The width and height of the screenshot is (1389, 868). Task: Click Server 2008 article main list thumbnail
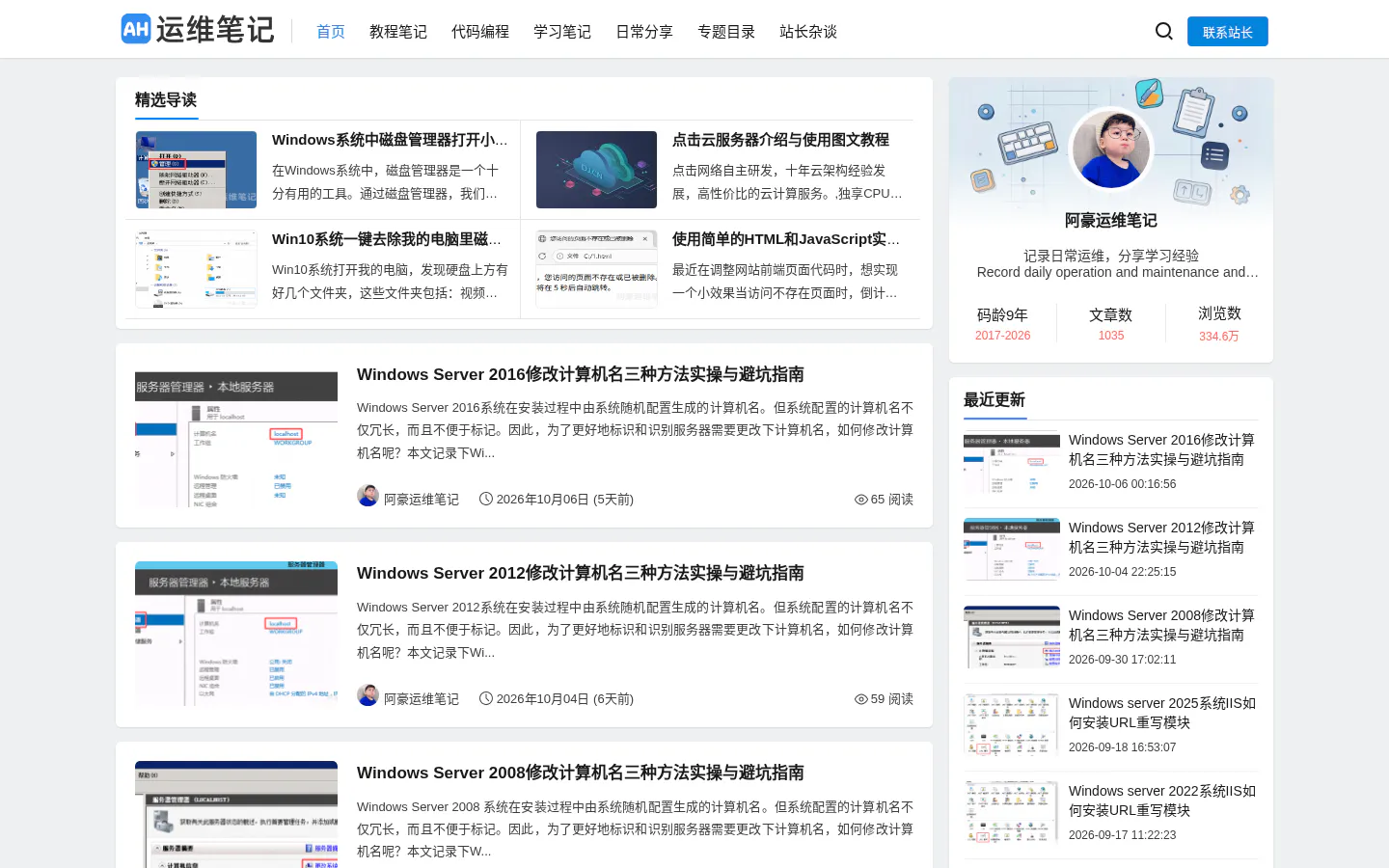(236, 814)
